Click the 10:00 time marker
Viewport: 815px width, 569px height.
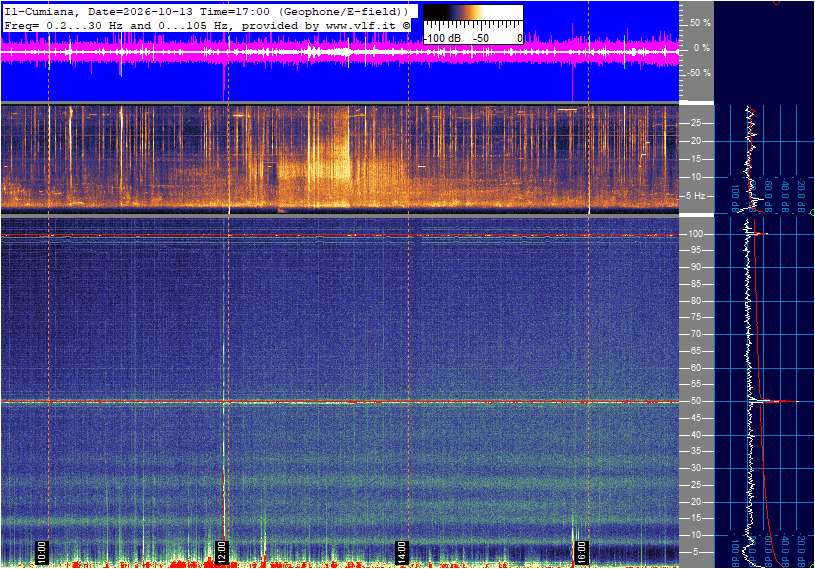tap(42, 552)
